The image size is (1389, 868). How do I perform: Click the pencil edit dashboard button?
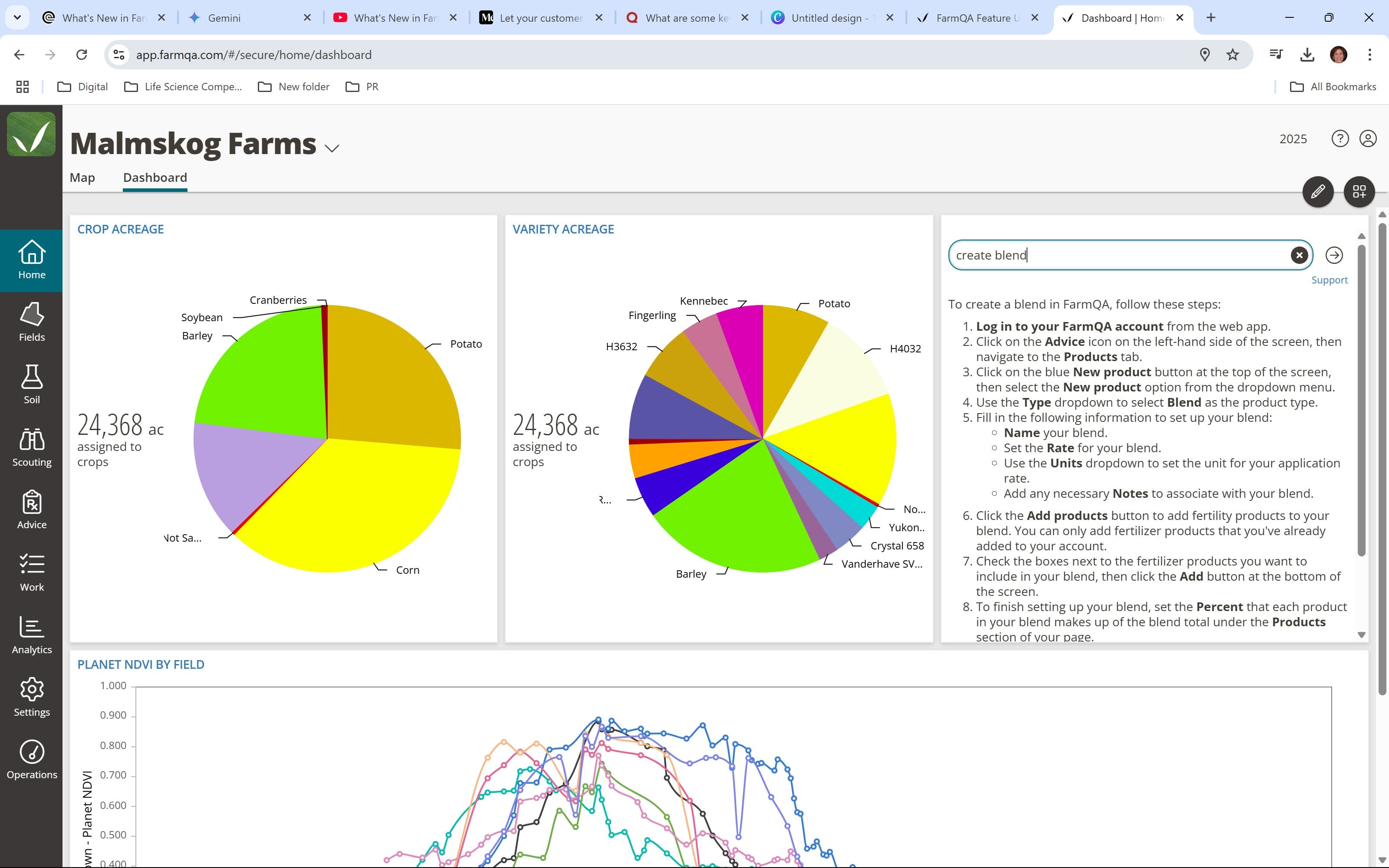tap(1318, 192)
